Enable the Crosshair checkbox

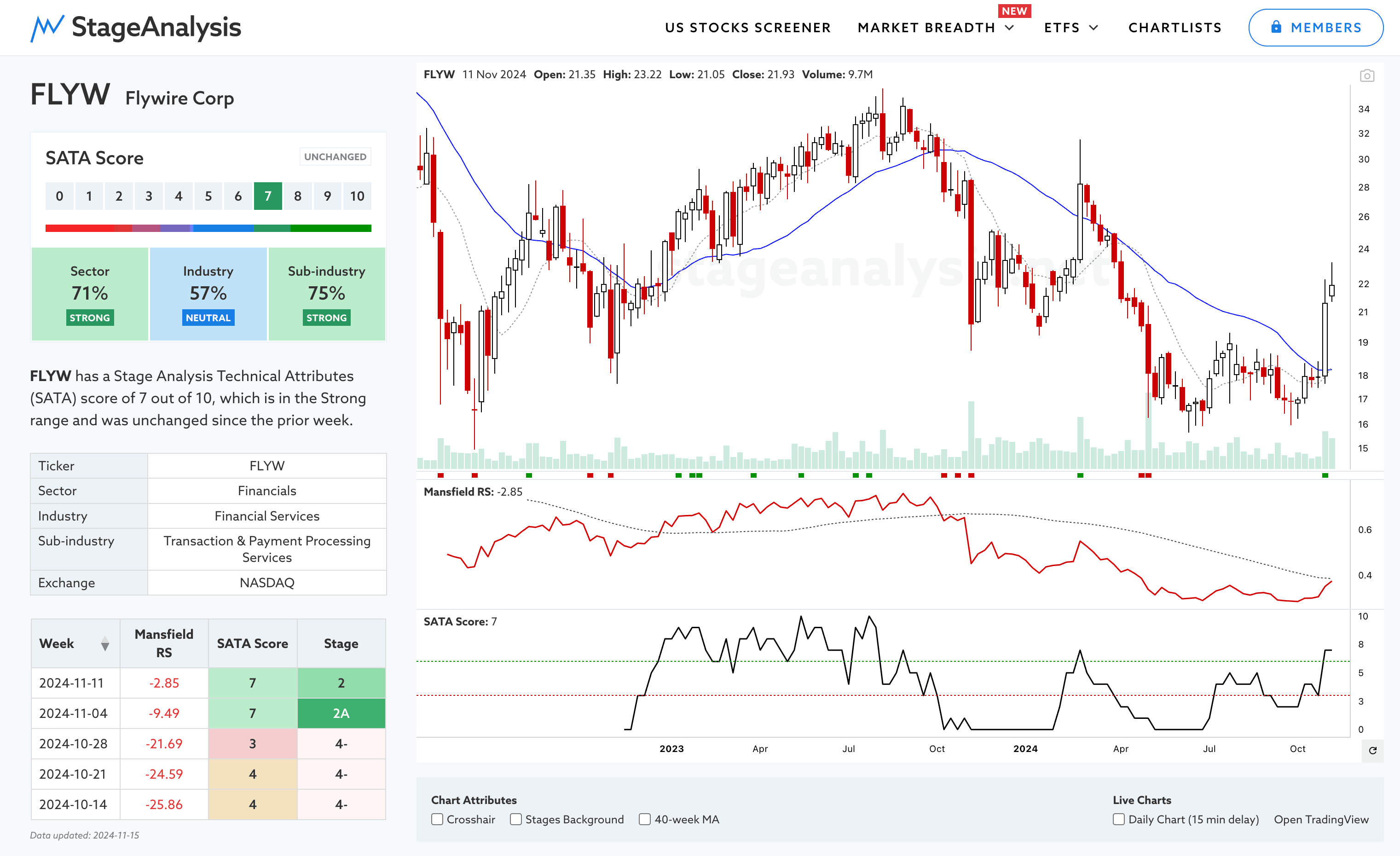coord(437,819)
